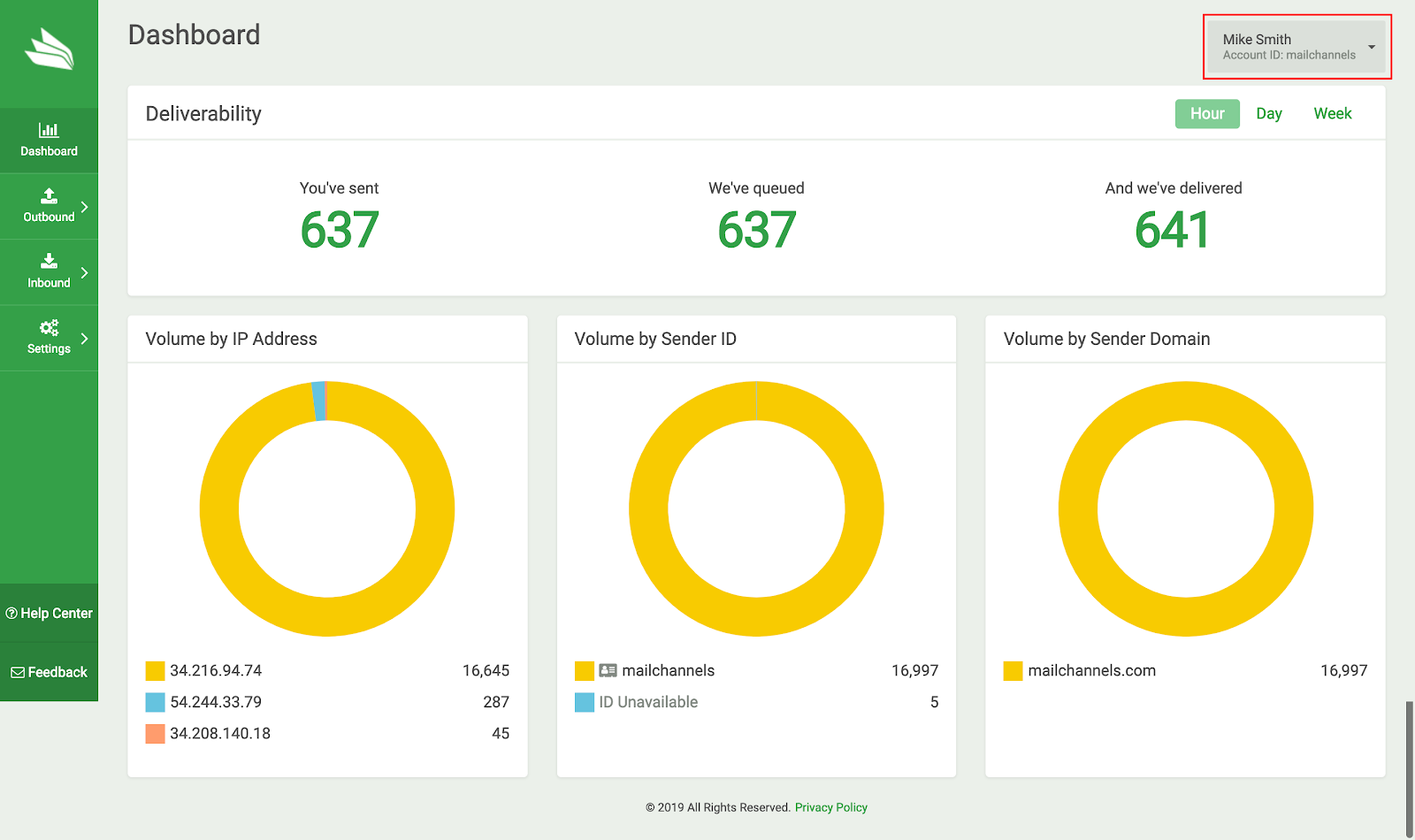The image size is (1415, 840).
Task: Click the Volume by Sender ID heading
Action: tap(655, 339)
